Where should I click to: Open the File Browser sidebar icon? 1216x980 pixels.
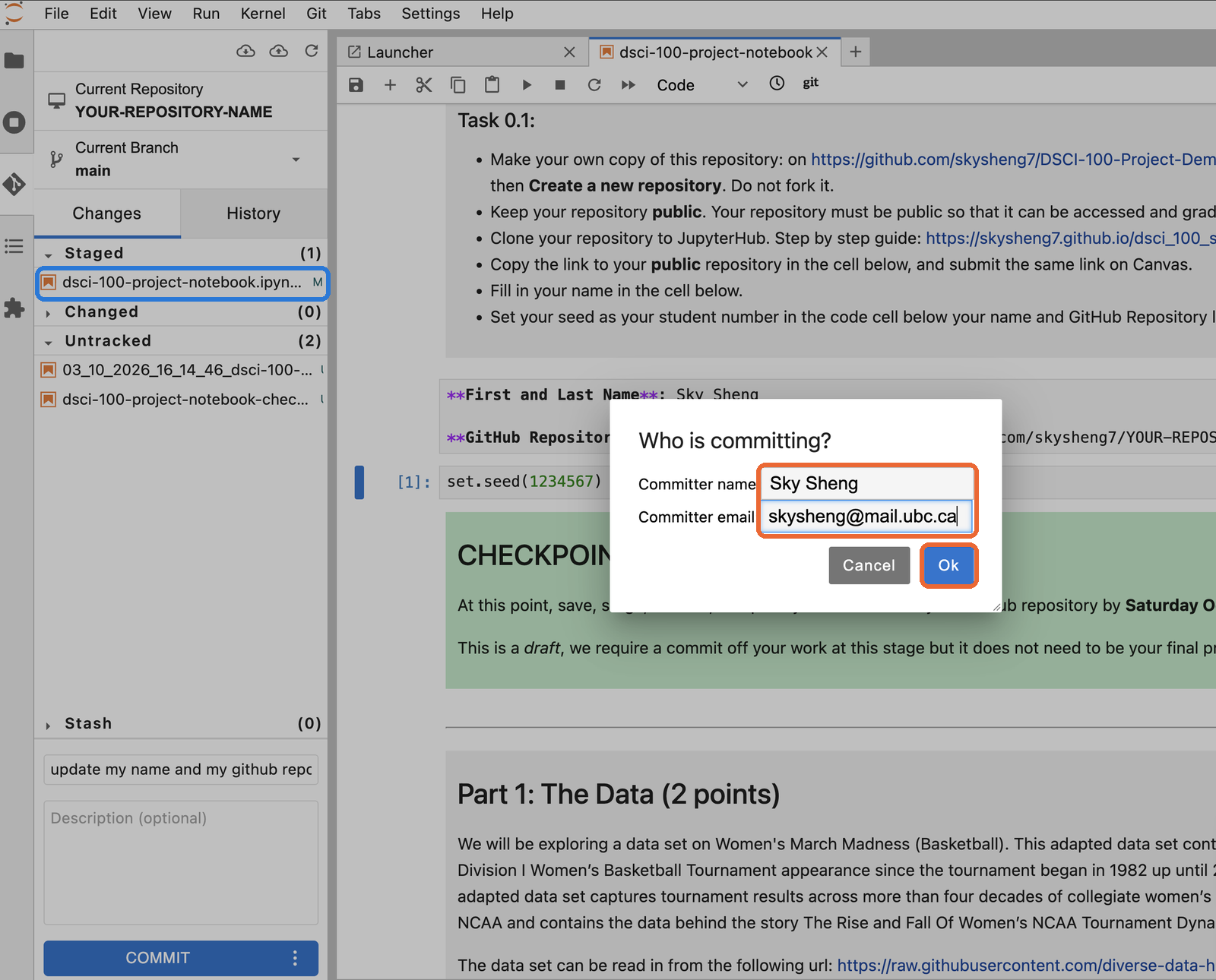point(14,61)
